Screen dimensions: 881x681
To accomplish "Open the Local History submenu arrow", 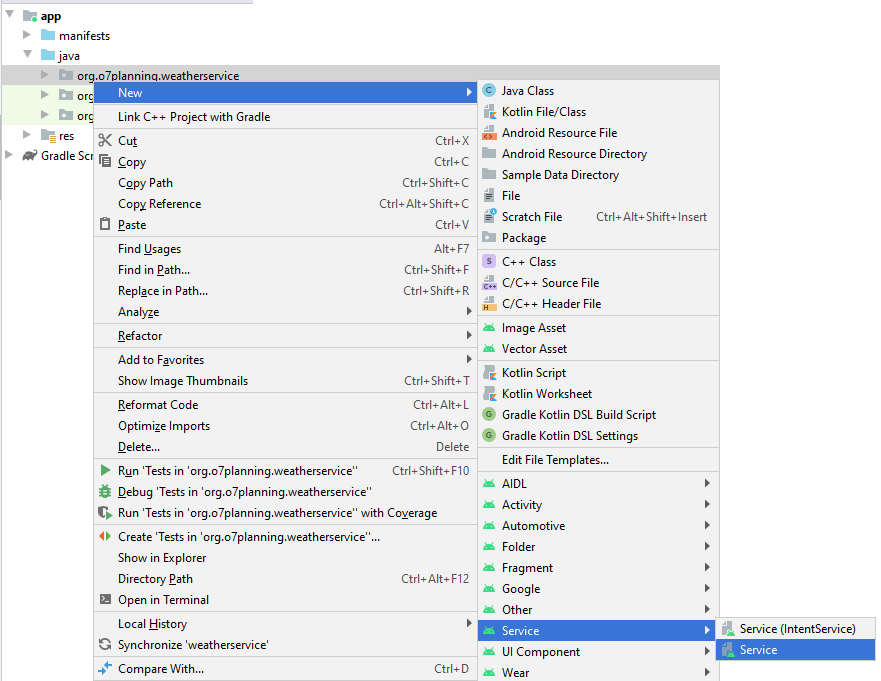I will 469,623.
